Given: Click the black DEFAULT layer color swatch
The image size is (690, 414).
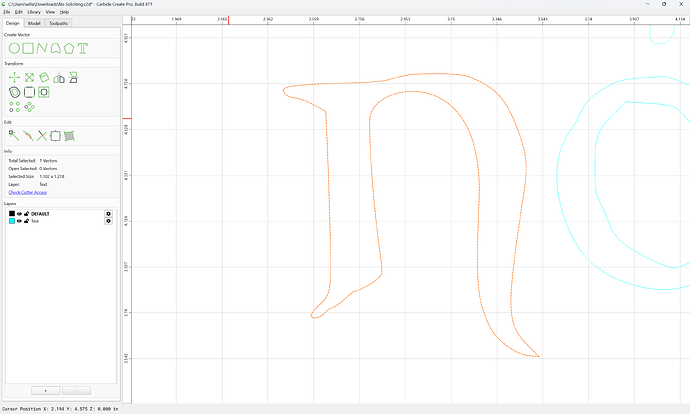Looking at the screenshot, I should click(x=12, y=214).
